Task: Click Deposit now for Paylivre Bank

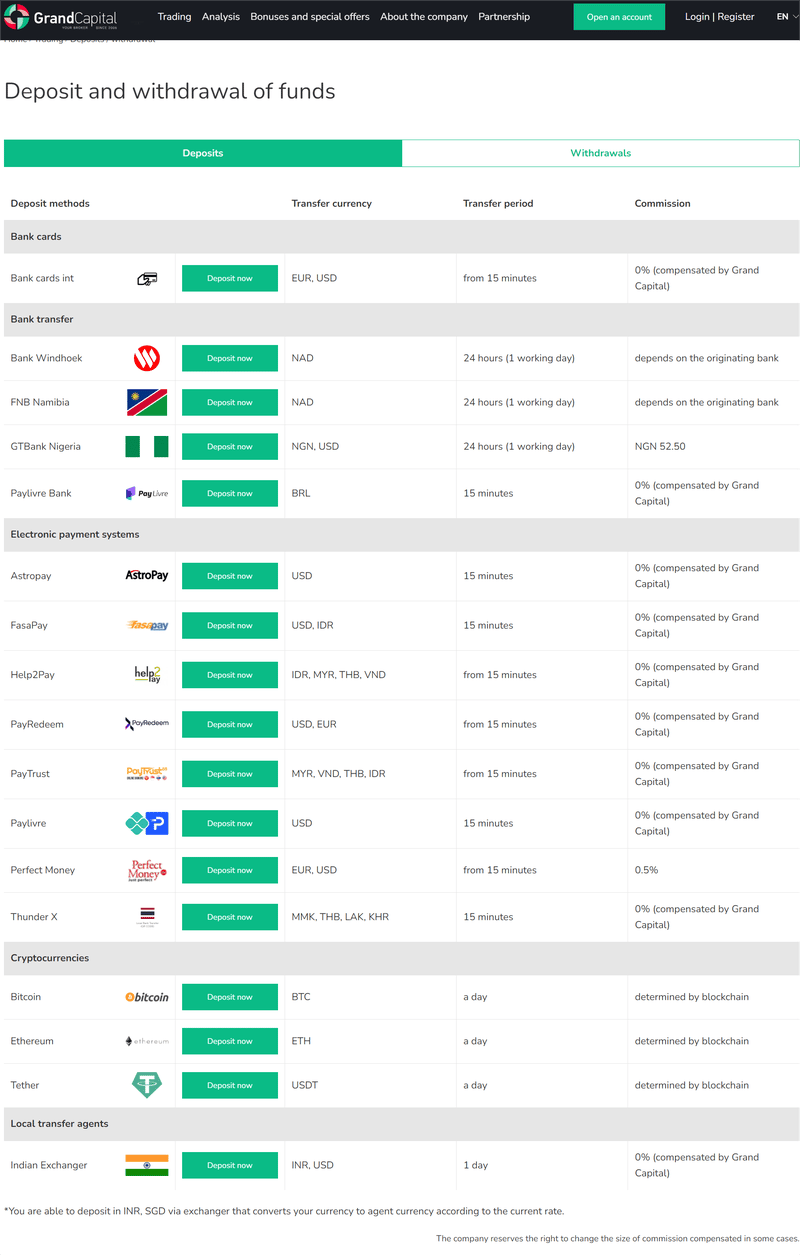Action: coord(230,493)
